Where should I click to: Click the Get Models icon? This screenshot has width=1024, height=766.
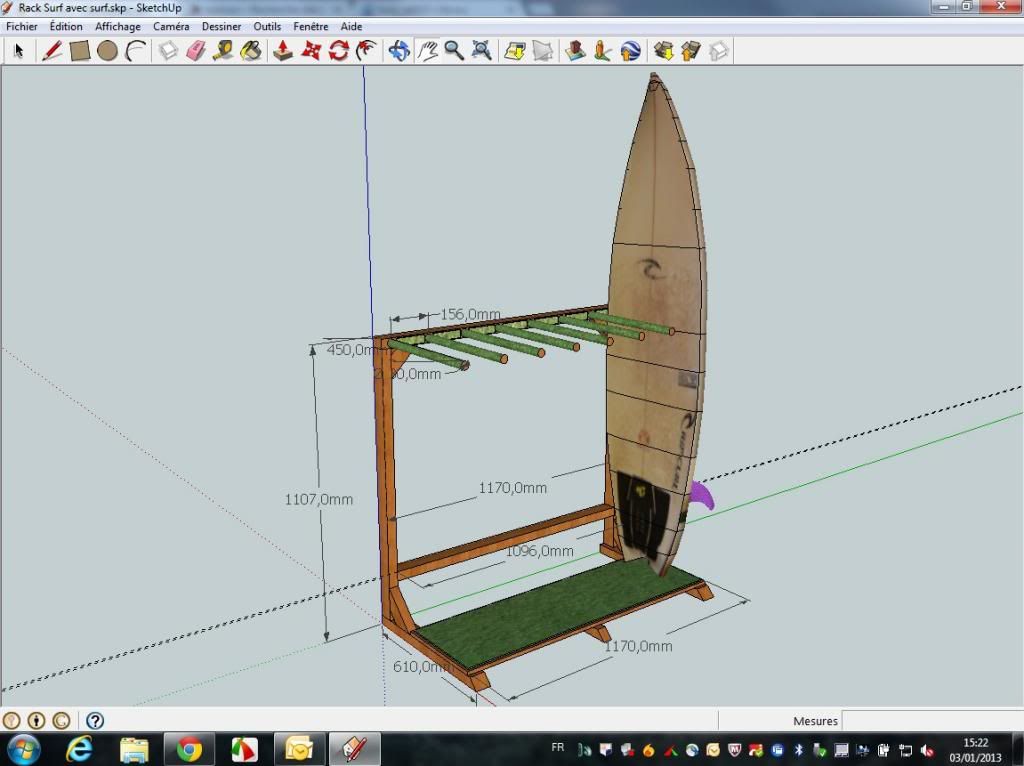pyautogui.click(x=664, y=51)
